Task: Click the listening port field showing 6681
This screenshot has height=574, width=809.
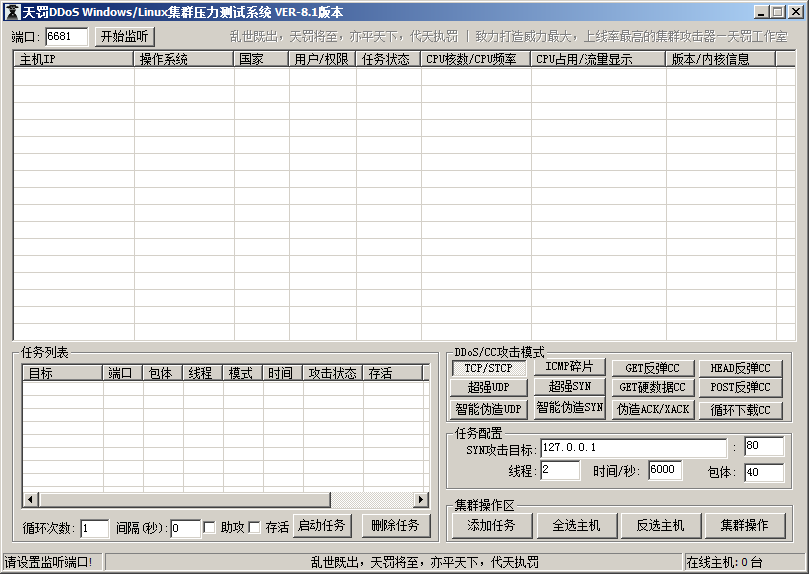Action: [66, 36]
